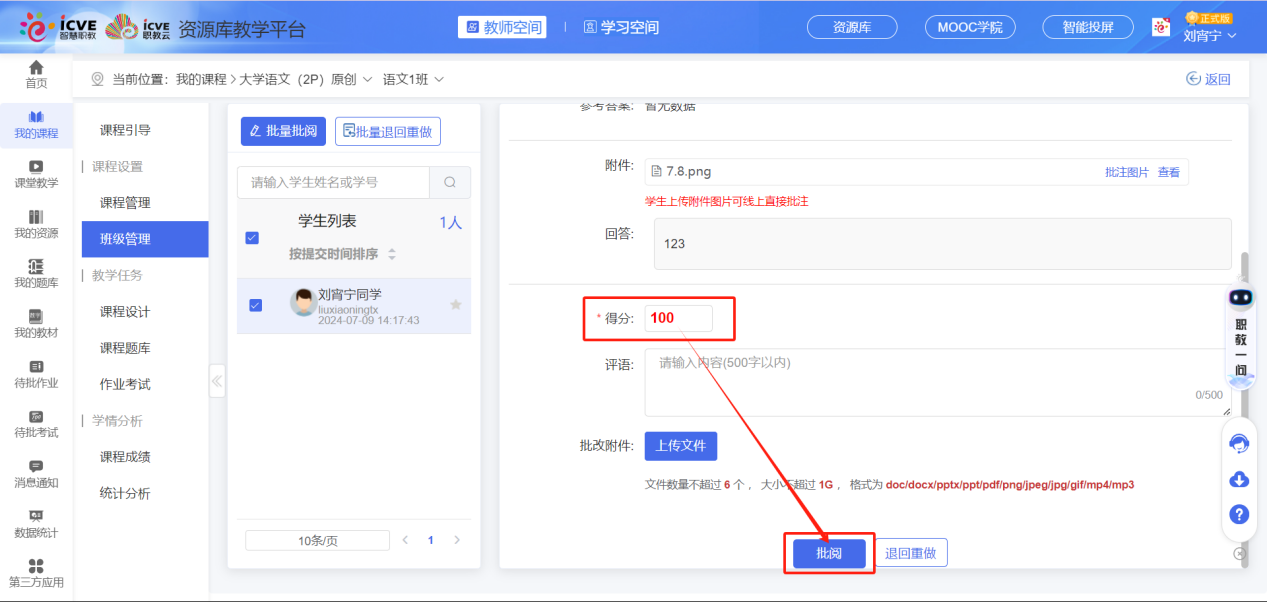
Task: Click the floating download icon on the right
Action: (x=1238, y=479)
